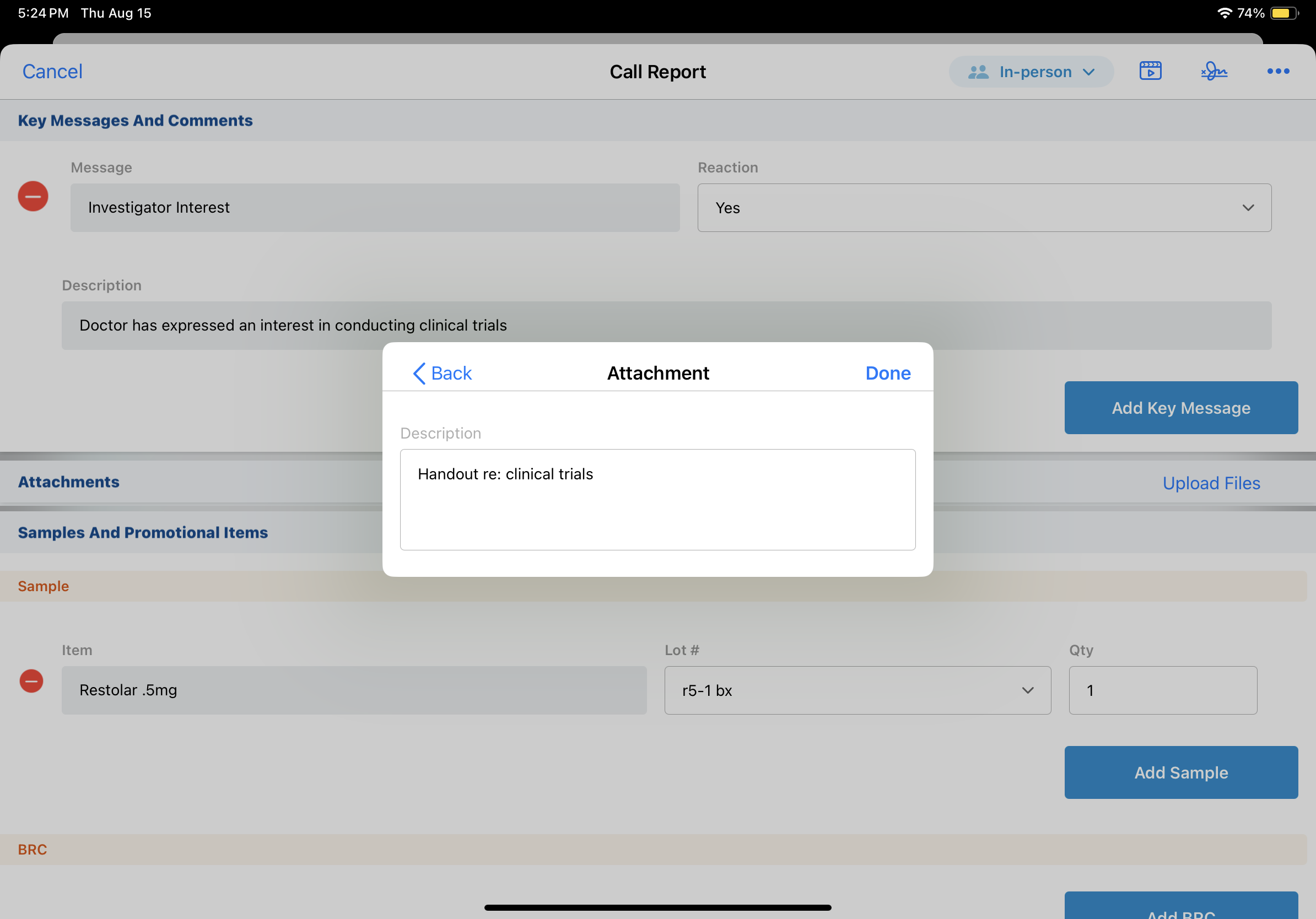Tap the people icon in In-person selector
1316x919 pixels.
(x=978, y=72)
